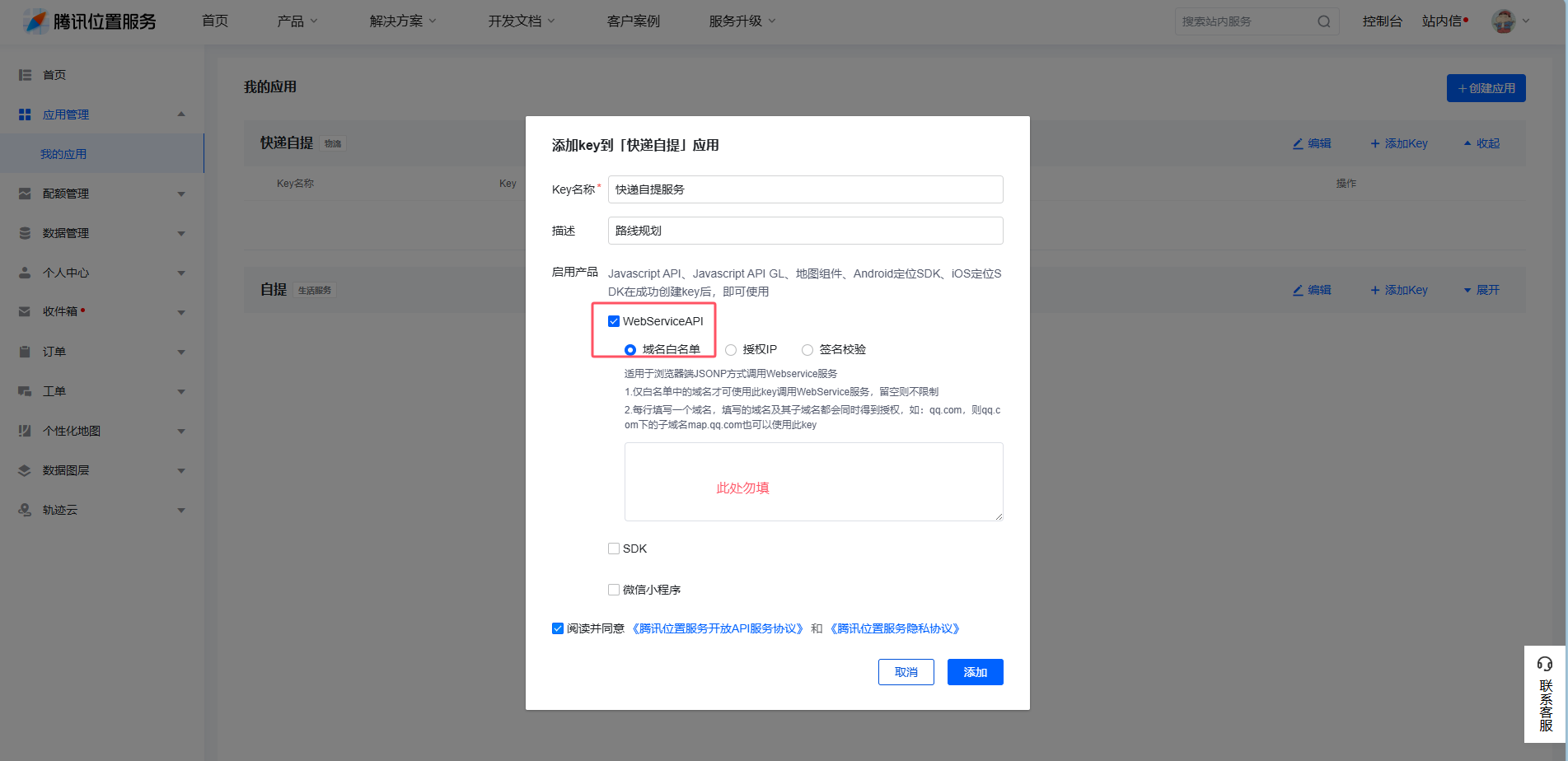1568x761 pixels.
Task: Open the 开发文档 top dropdown
Action: (x=522, y=21)
